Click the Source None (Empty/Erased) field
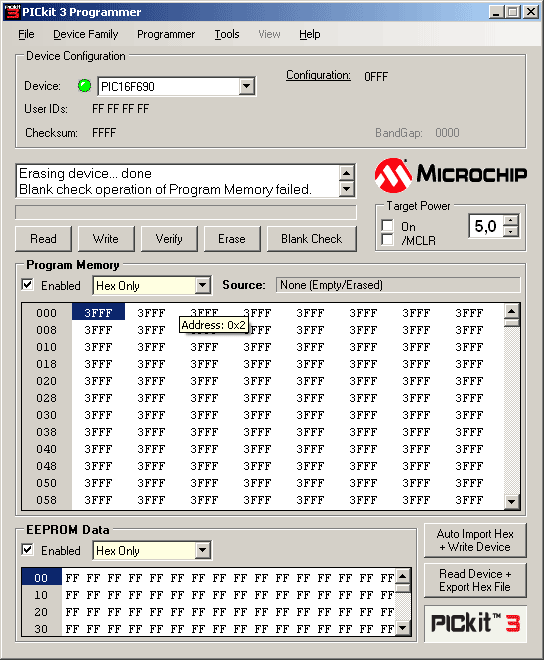This screenshot has width=544, height=660. 398,285
